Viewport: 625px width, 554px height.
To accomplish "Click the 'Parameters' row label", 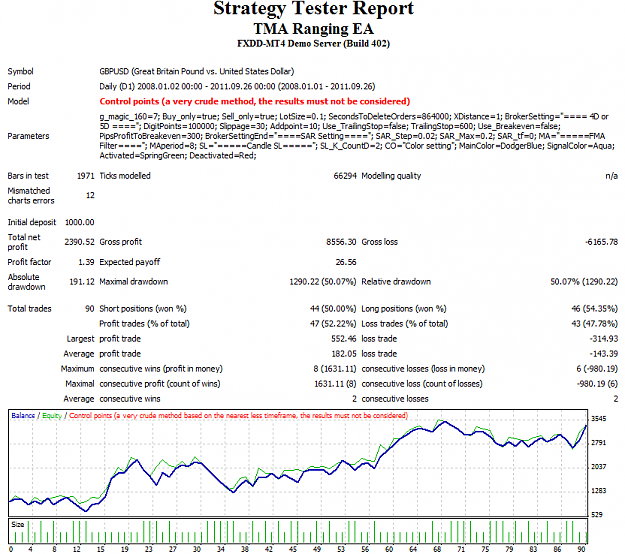I will (x=28, y=136).
